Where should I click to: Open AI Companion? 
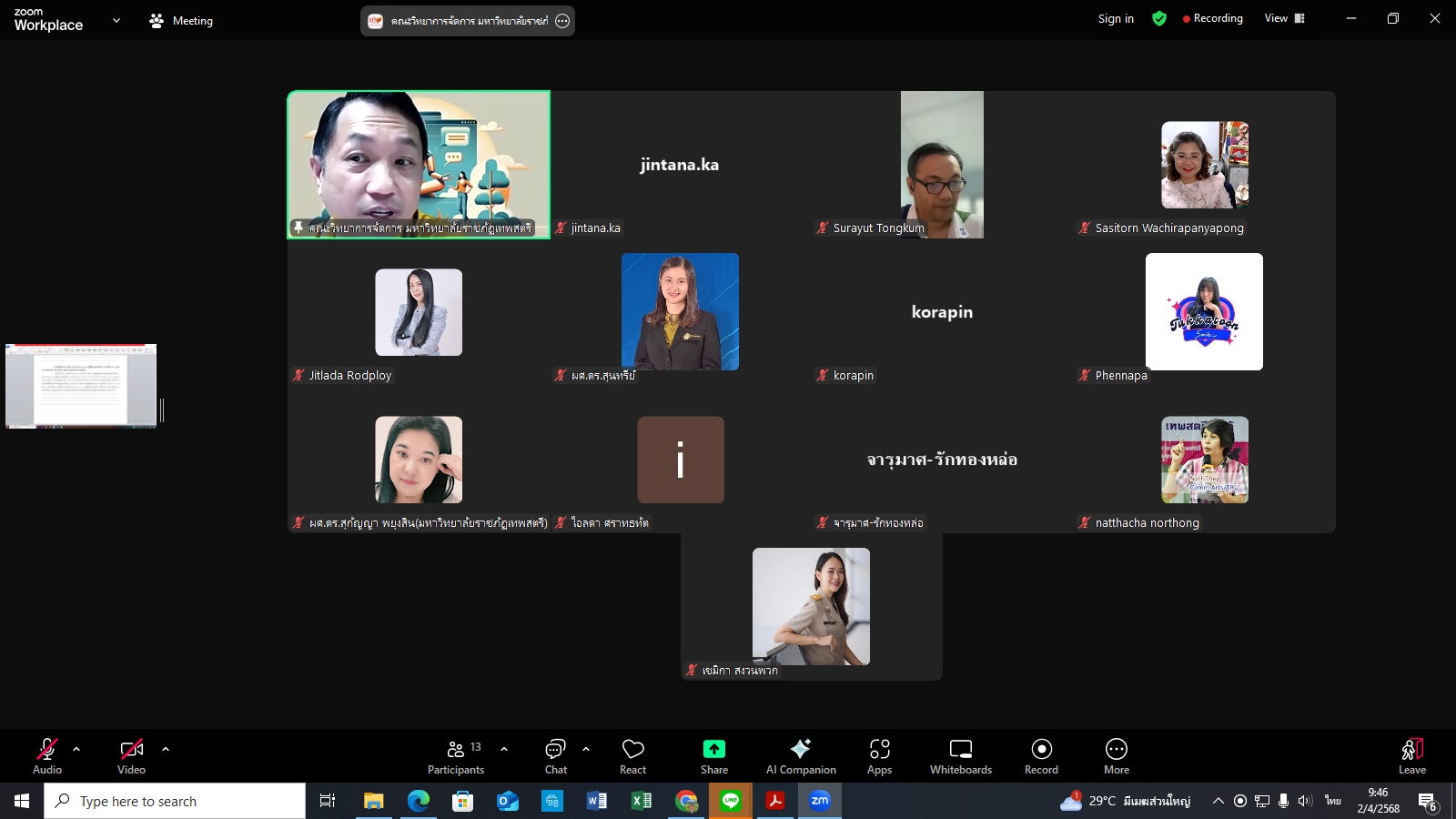tap(800, 755)
